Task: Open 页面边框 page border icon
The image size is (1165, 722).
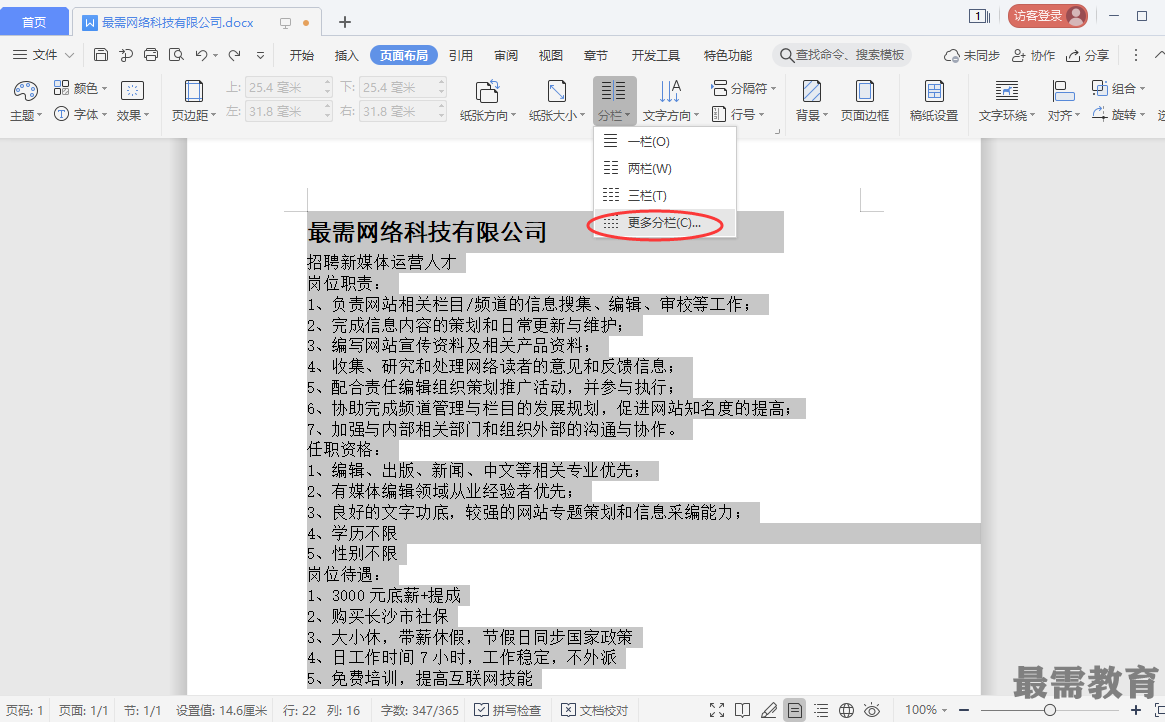Action: (x=864, y=91)
